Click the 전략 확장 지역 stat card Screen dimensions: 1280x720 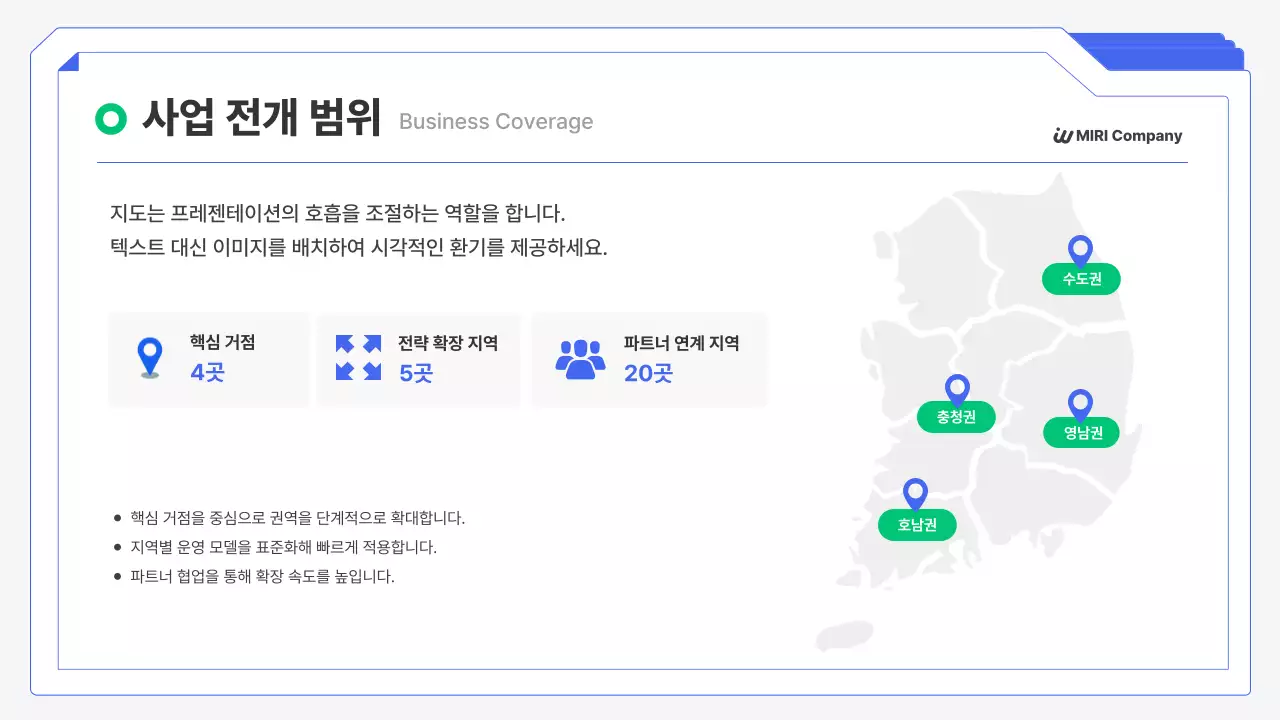[x=419, y=360]
